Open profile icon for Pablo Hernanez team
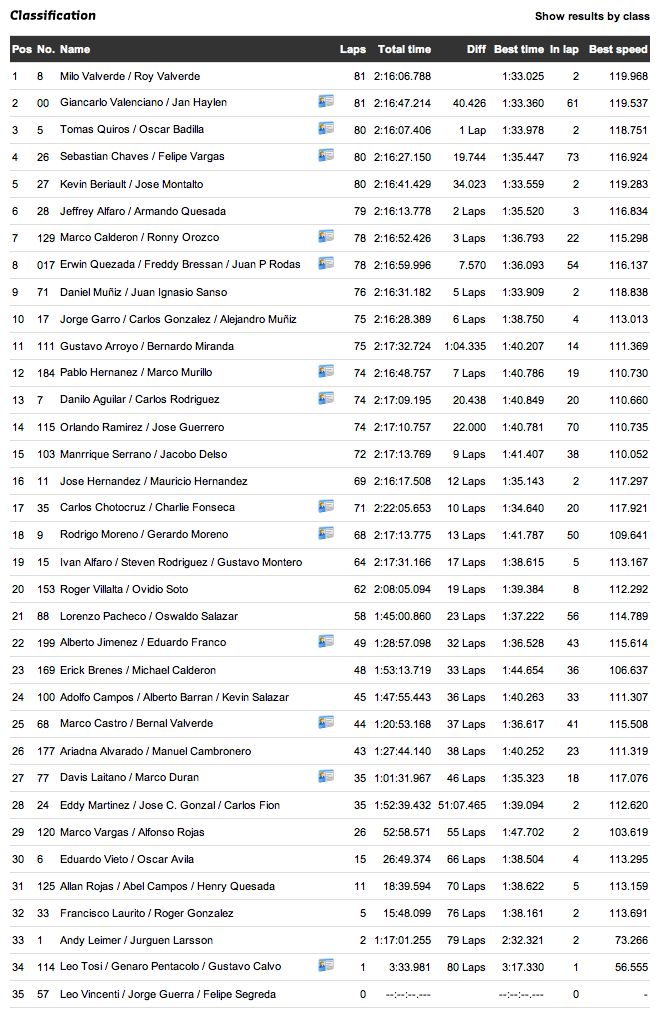This screenshot has width=660, height=1020. pyautogui.click(x=326, y=372)
